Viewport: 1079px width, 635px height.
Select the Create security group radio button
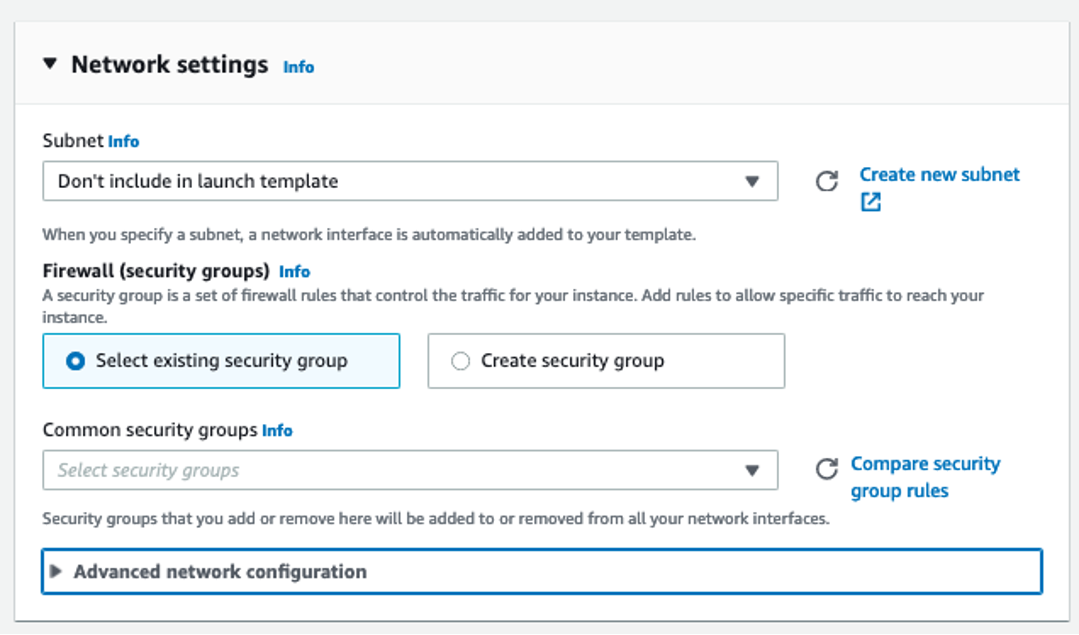coord(459,361)
